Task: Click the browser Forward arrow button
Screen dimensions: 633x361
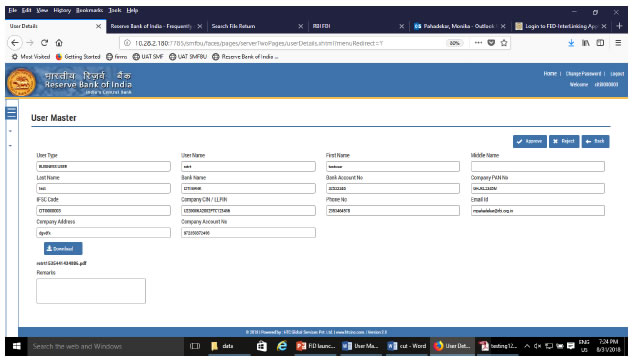Action: point(30,43)
